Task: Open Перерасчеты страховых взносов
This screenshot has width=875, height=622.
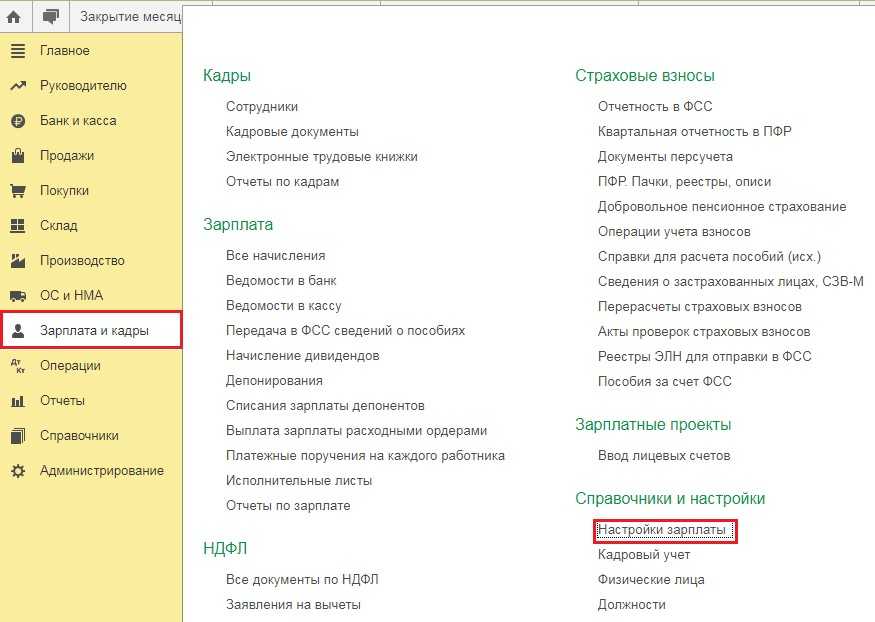Action: click(700, 307)
